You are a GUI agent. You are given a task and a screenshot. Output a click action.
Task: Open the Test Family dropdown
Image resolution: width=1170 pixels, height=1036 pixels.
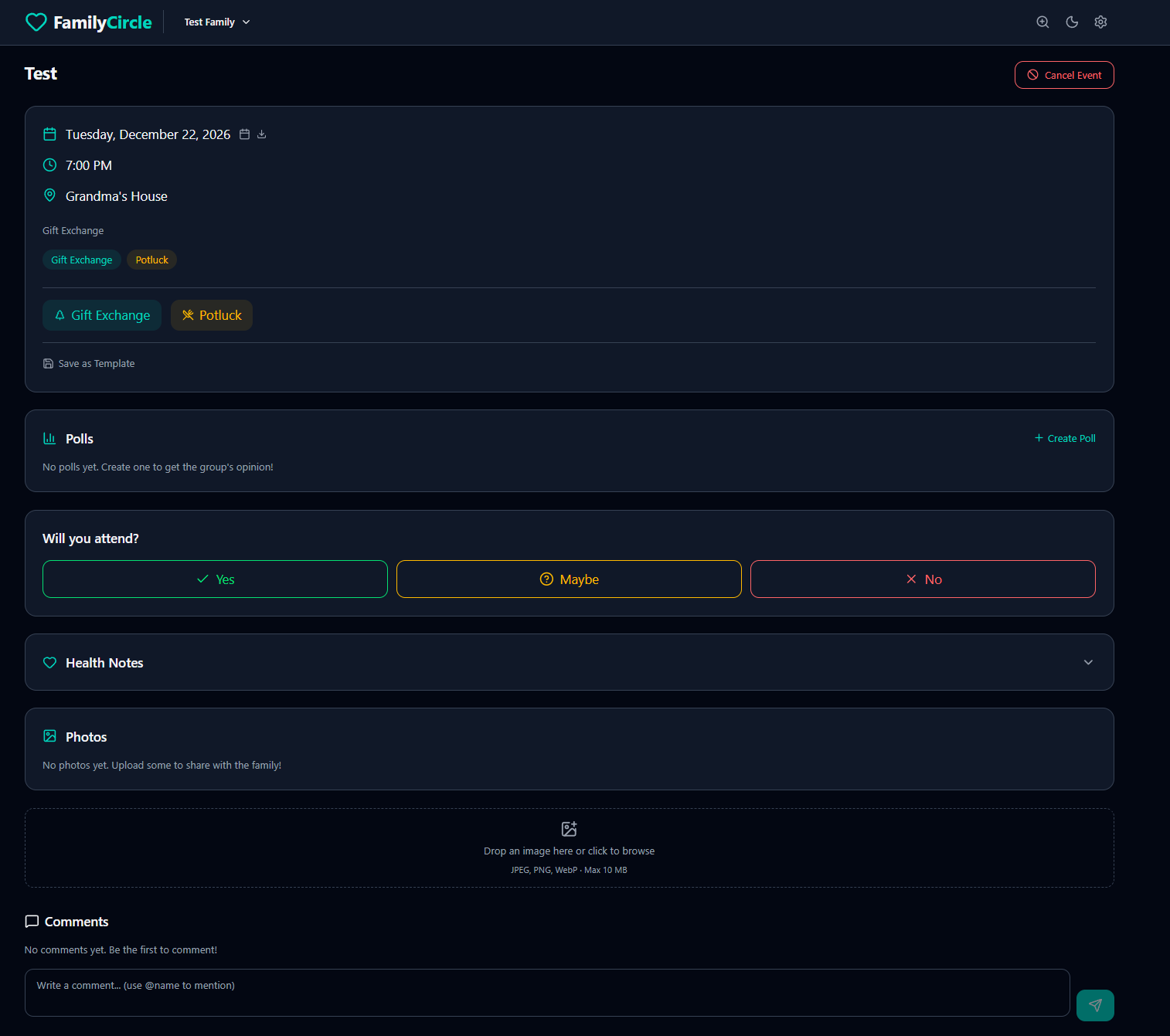click(x=217, y=22)
